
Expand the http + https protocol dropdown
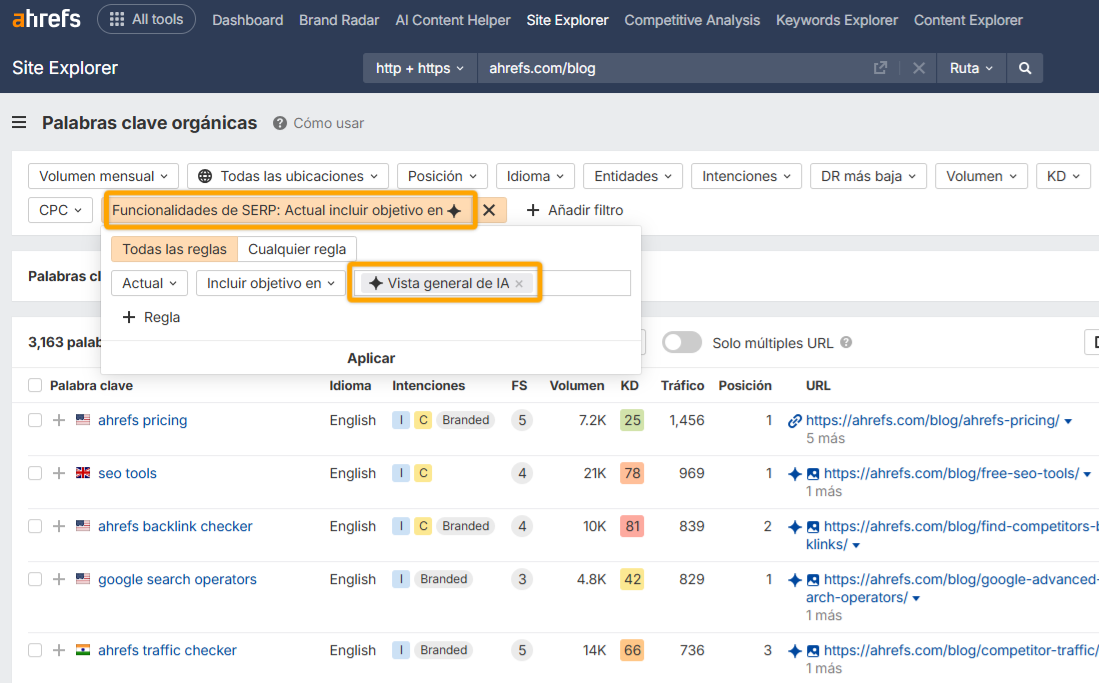420,68
